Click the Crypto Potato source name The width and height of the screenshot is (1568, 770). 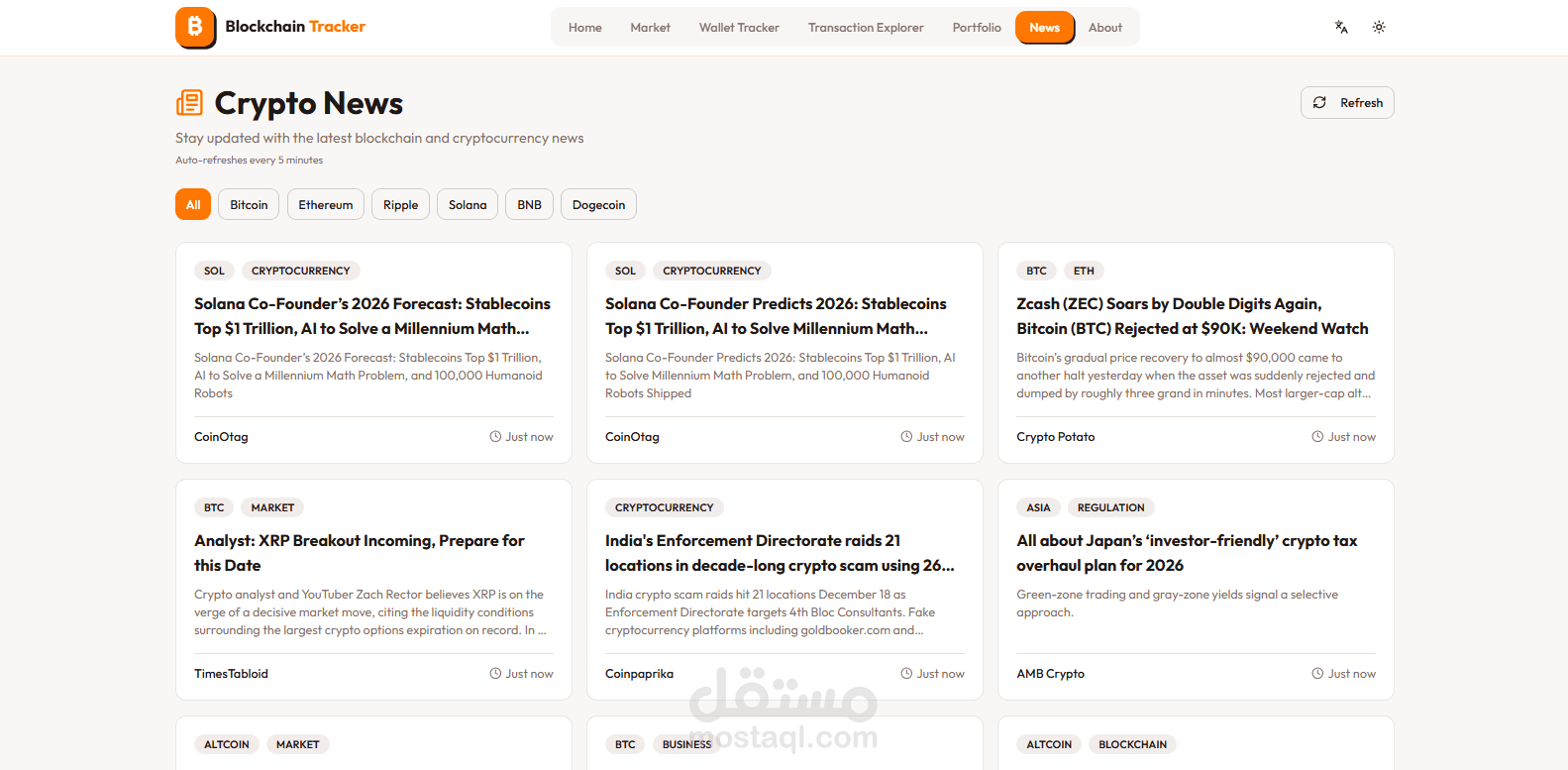[1056, 437]
